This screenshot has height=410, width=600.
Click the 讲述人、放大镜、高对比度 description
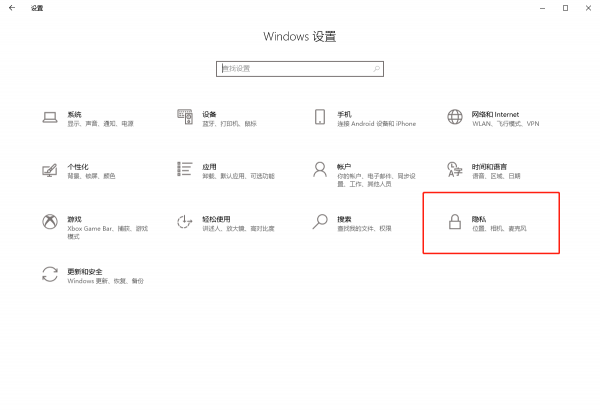point(238,229)
